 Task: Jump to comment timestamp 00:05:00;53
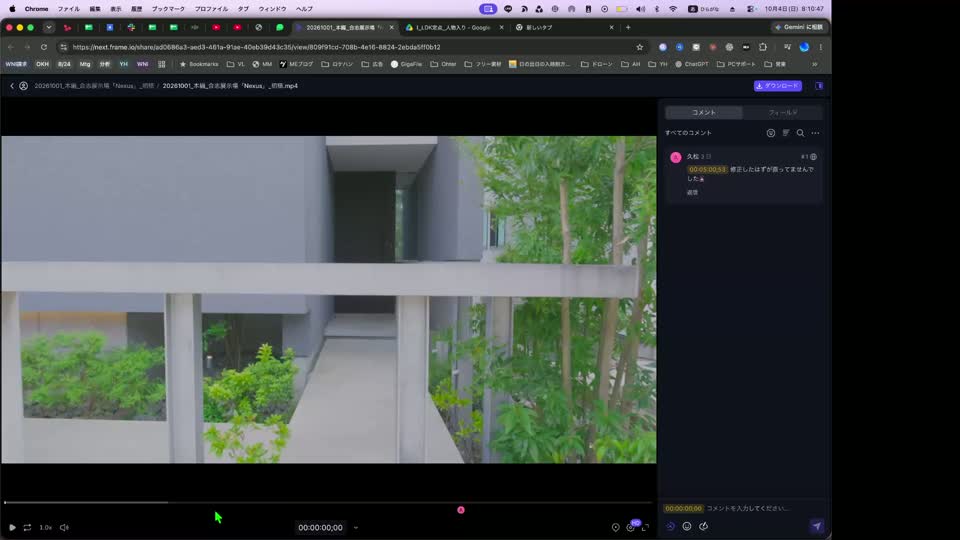click(707, 170)
